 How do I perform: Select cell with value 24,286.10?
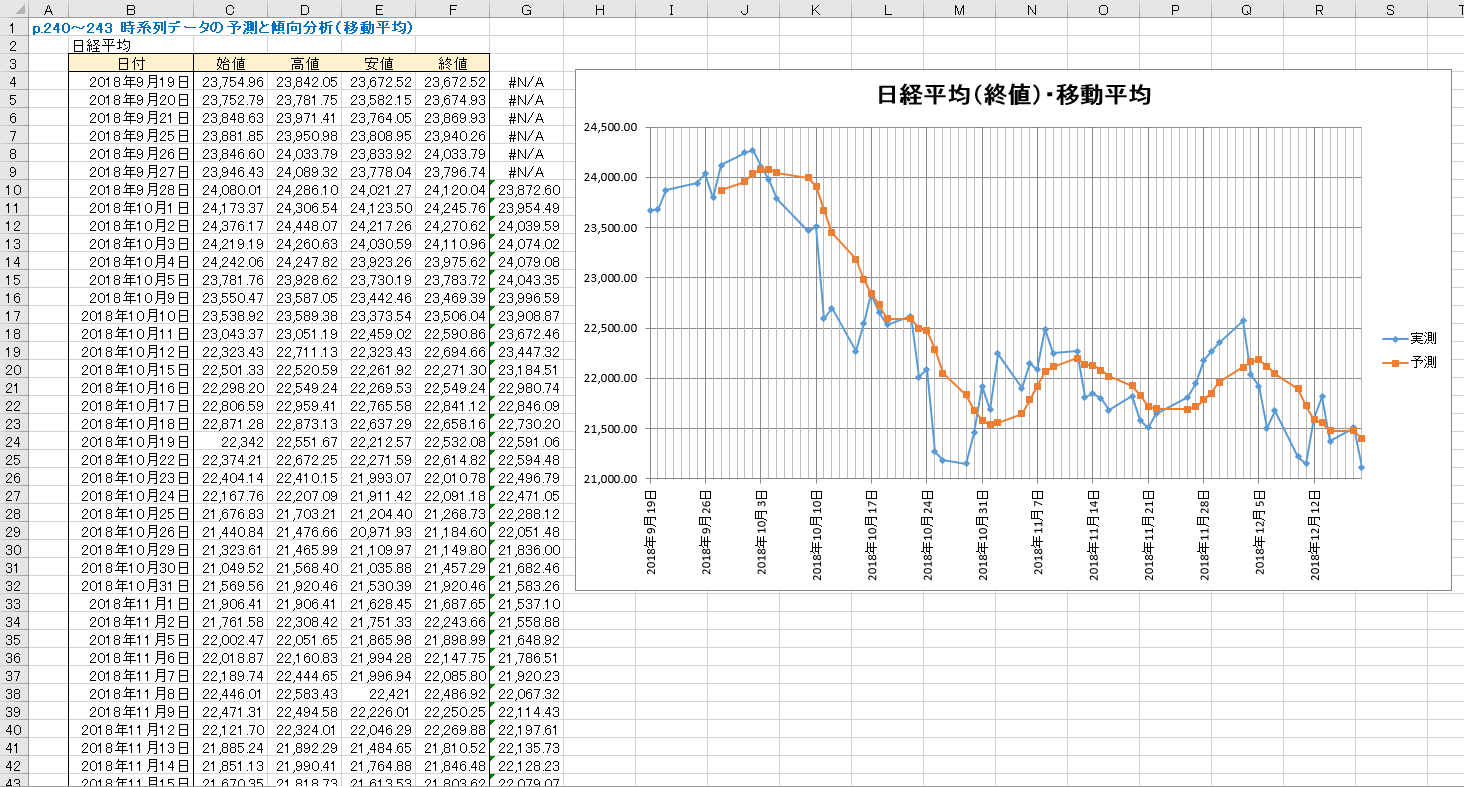(304, 189)
